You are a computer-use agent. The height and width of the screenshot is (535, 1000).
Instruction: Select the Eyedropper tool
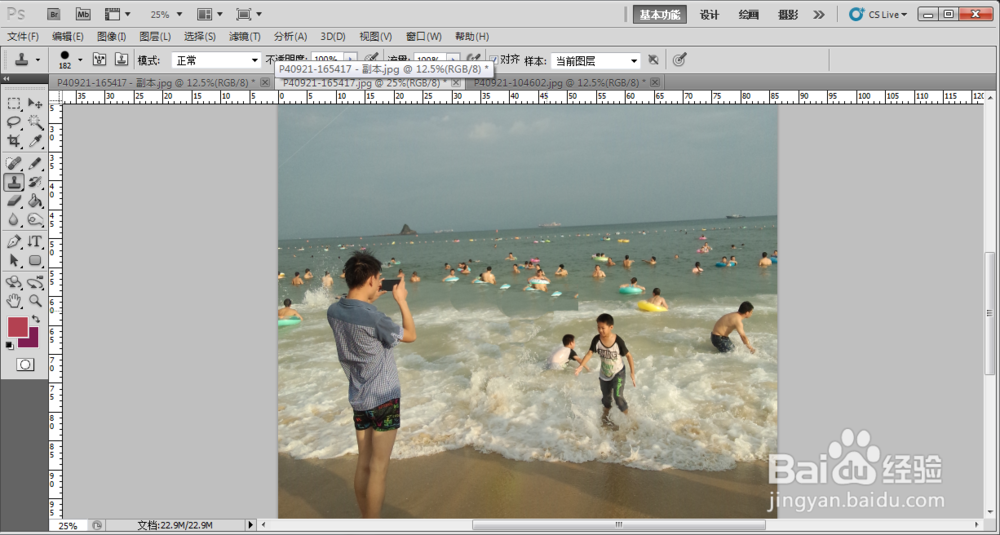coord(35,140)
